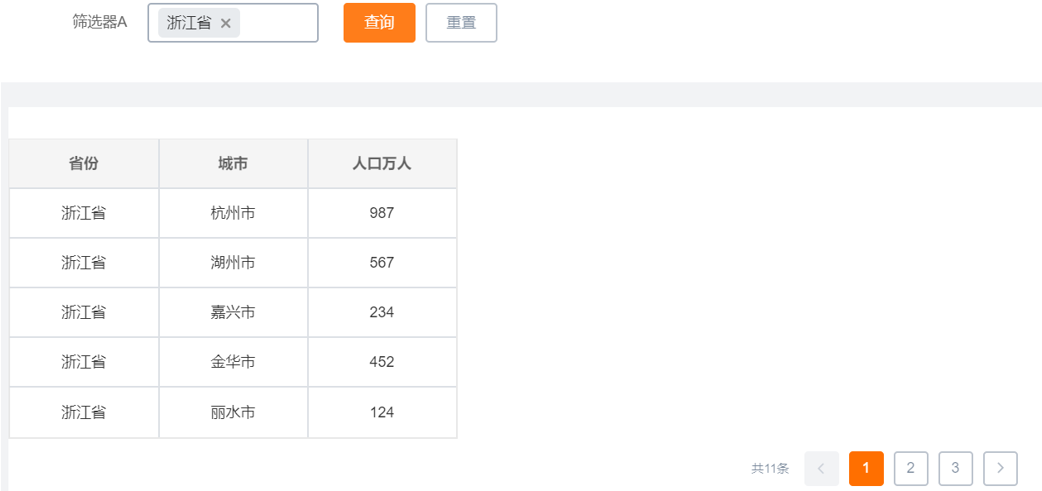This screenshot has height=491, width=1042.
Task: Open the 筛选器A filter dropdown field
Action: [x=277, y=23]
